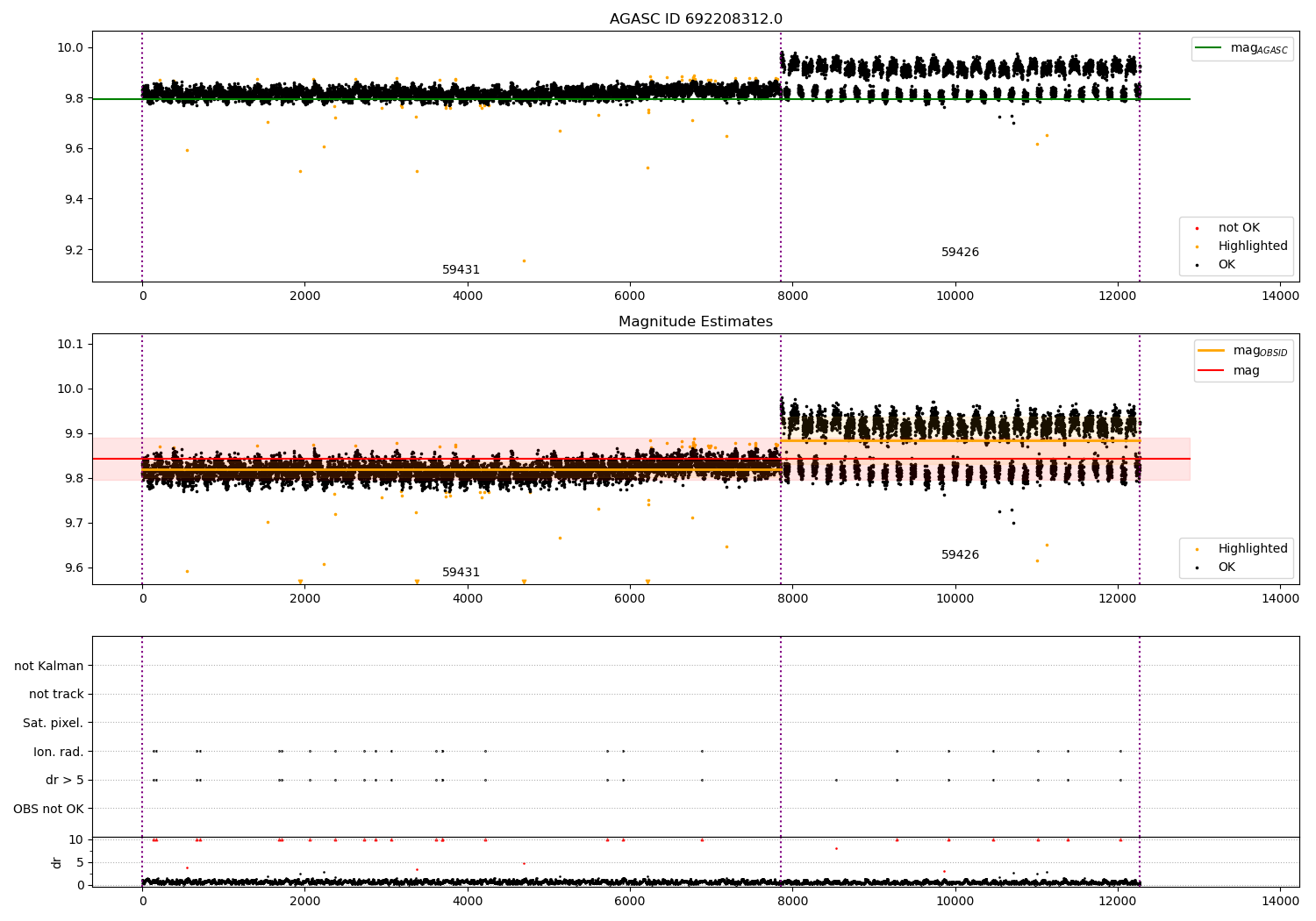Click the "Ion. rad." row label

[x=59, y=752]
